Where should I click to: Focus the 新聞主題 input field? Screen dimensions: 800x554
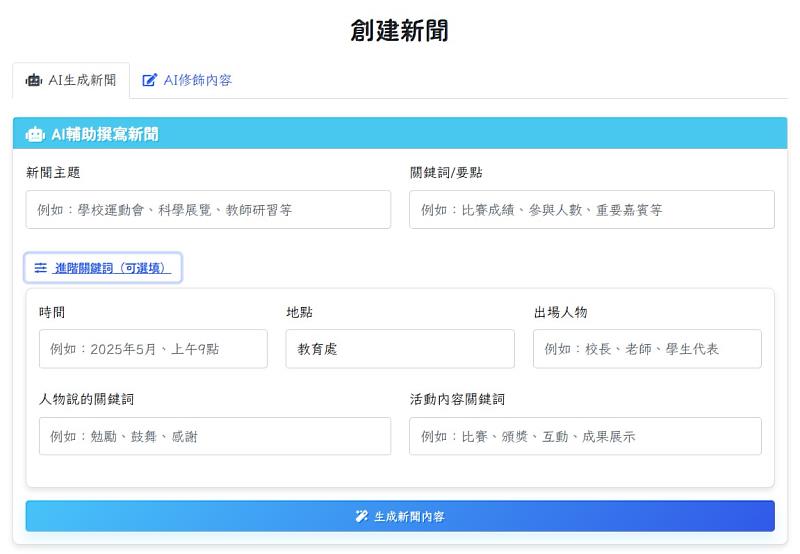point(208,210)
